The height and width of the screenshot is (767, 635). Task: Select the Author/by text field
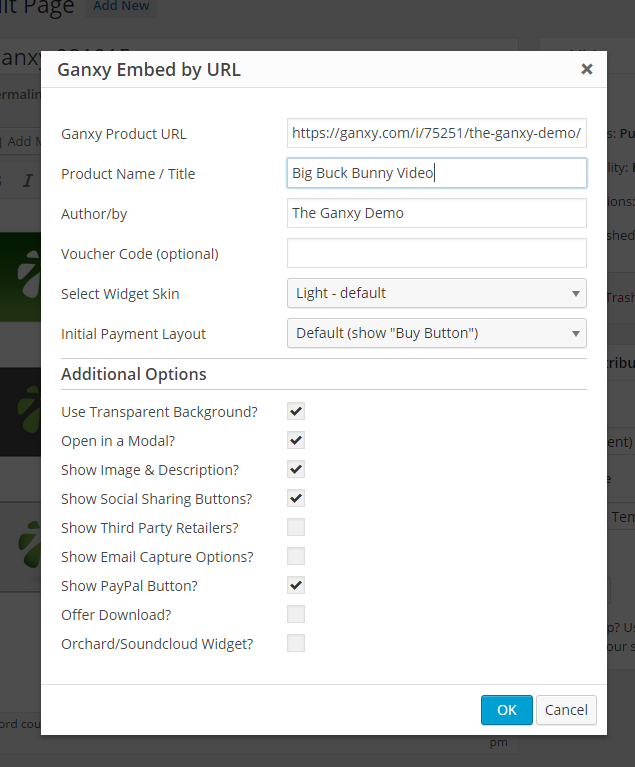(436, 213)
